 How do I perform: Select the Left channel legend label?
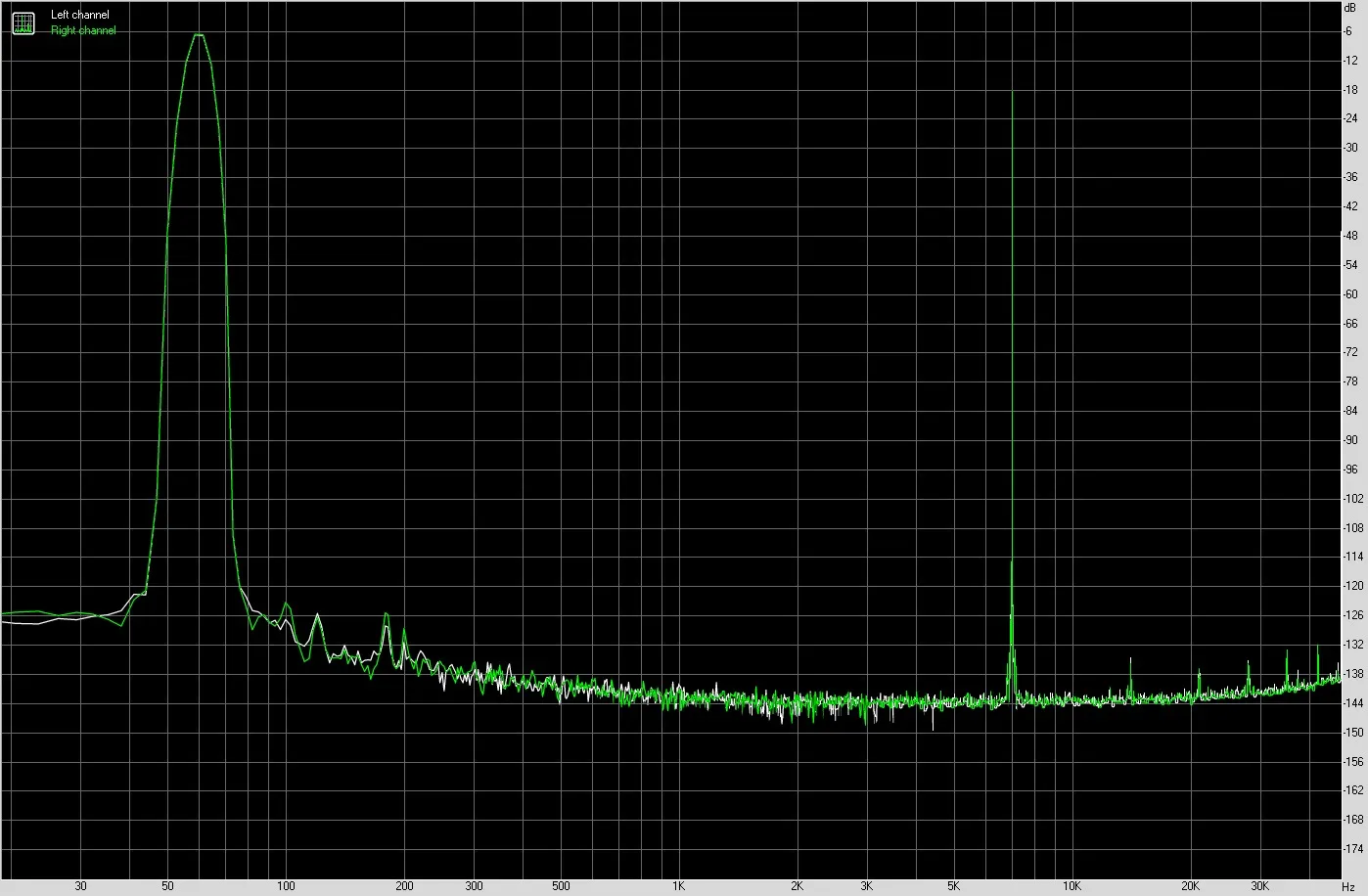(80, 15)
